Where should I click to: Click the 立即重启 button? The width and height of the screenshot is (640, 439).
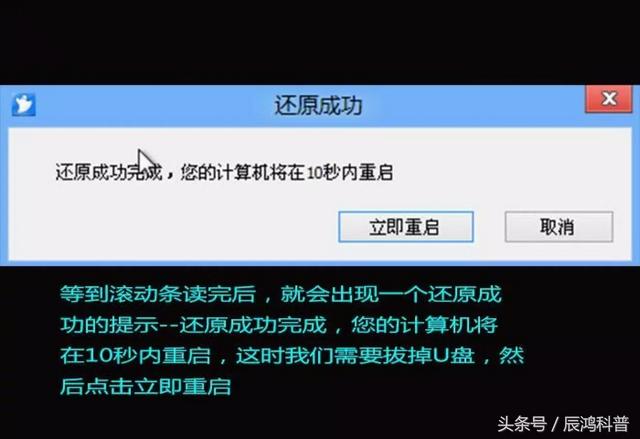pyautogui.click(x=406, y=227)
